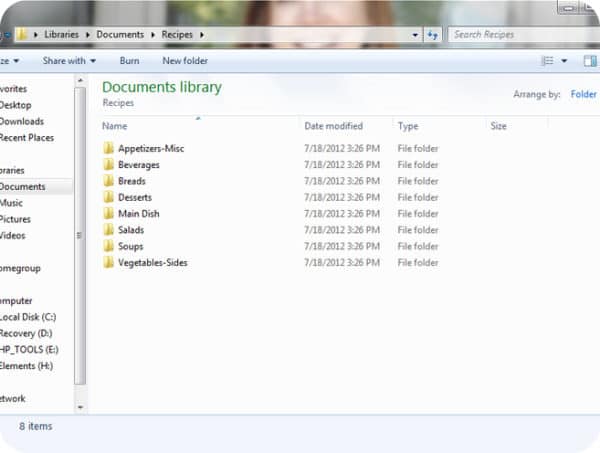600x453 pixels.
Task: Go to Documents in the breadcrumb
Action: [120, 34]
